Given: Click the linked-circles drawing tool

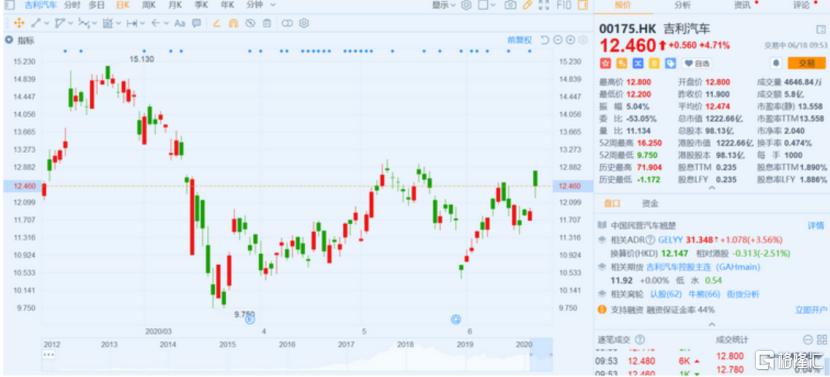Looking at the screenshot, I should [x=287, y=23].
